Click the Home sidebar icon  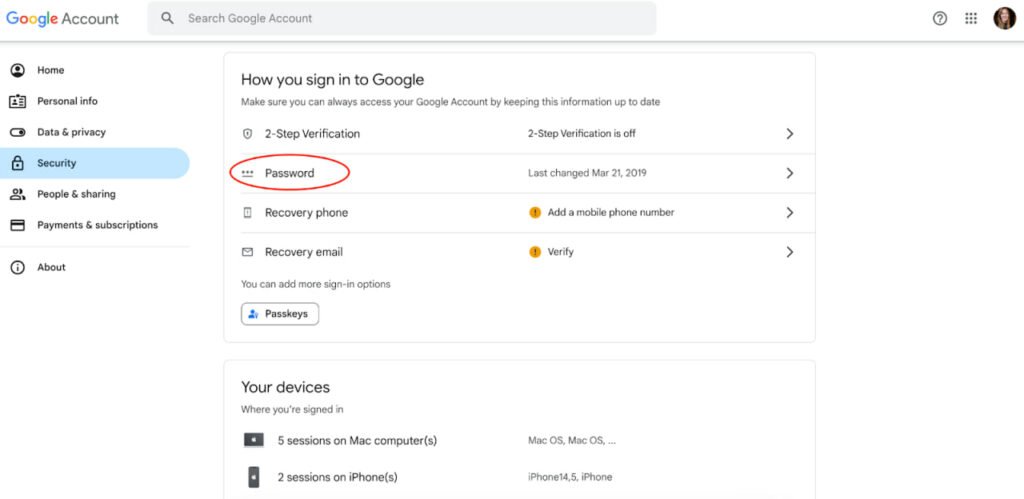pyautogui.click(x=18, y=70)
